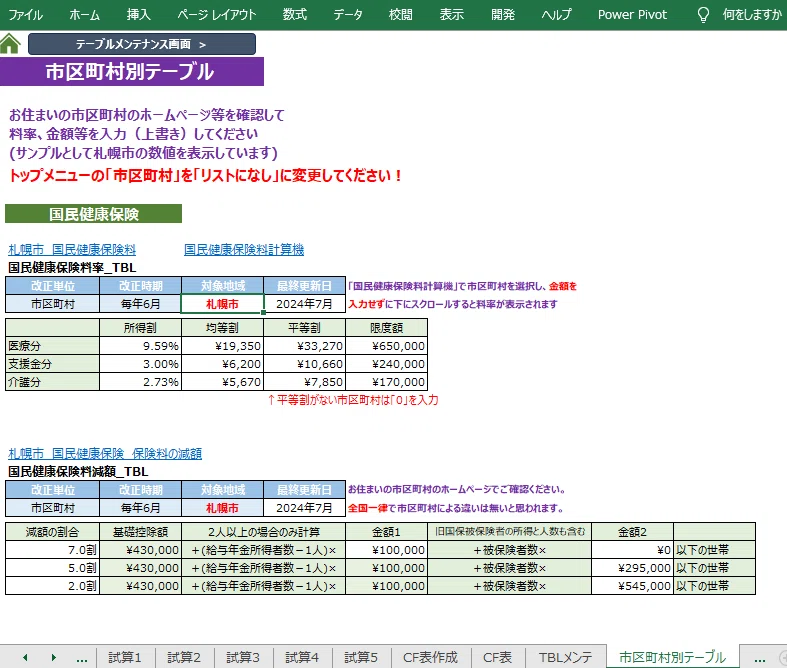Click the 何をしますか search box
The image size is (787, 668).
coord(752,15)
